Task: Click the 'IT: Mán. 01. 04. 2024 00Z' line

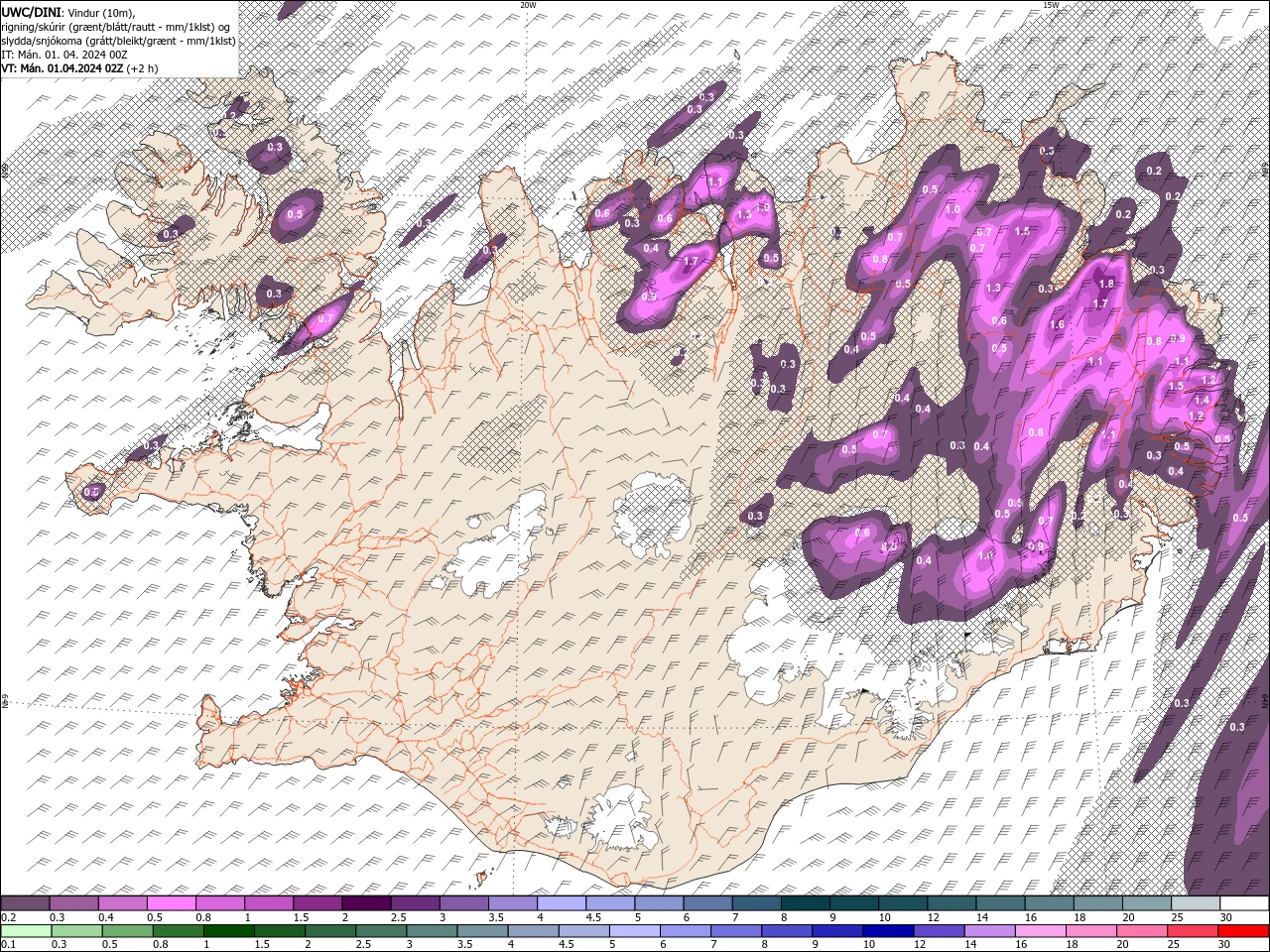Action: point(63,55)
